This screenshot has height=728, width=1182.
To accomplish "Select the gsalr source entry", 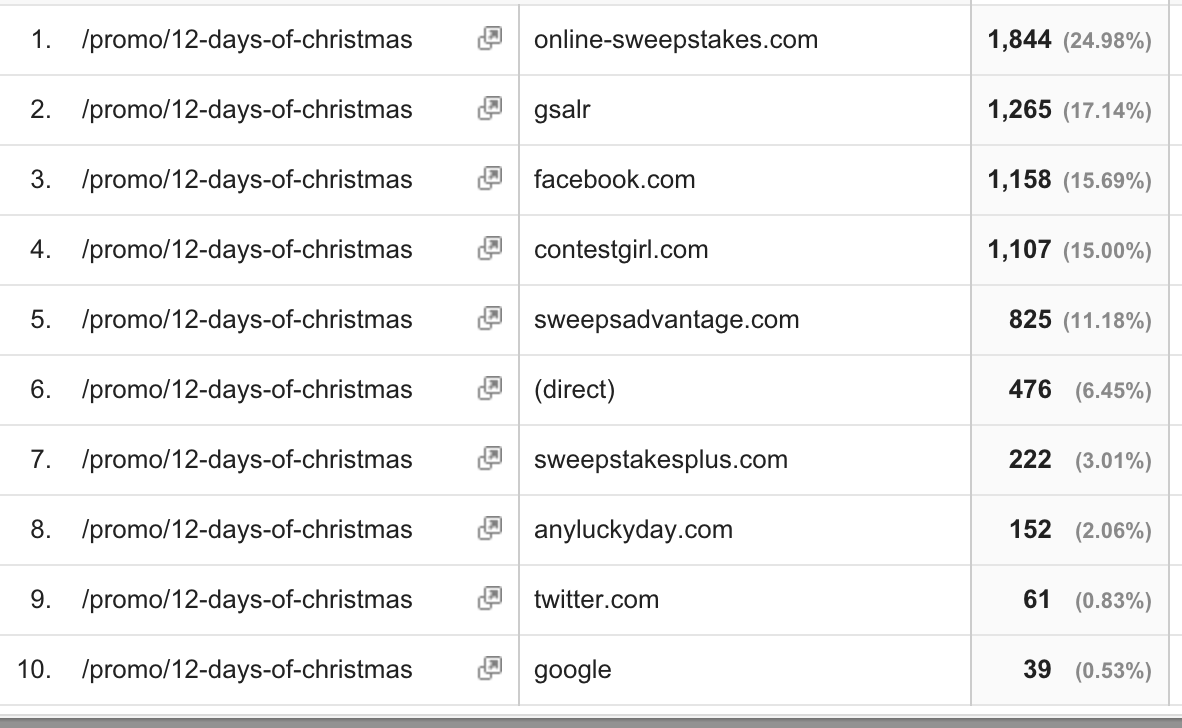I will click(562, 110).
